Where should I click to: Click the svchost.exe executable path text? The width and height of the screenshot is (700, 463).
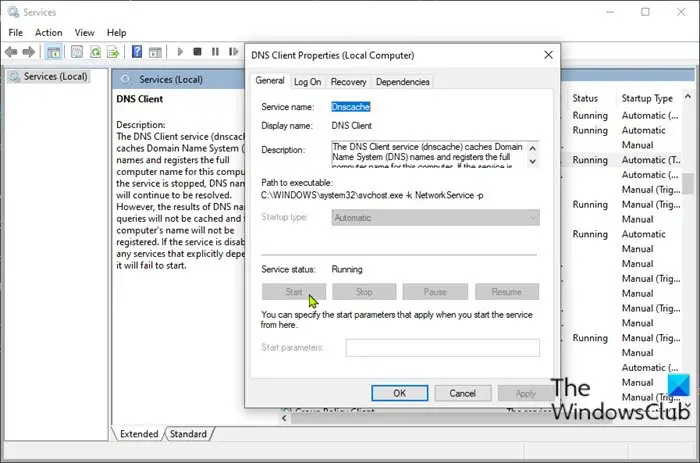tap(372, 195)
